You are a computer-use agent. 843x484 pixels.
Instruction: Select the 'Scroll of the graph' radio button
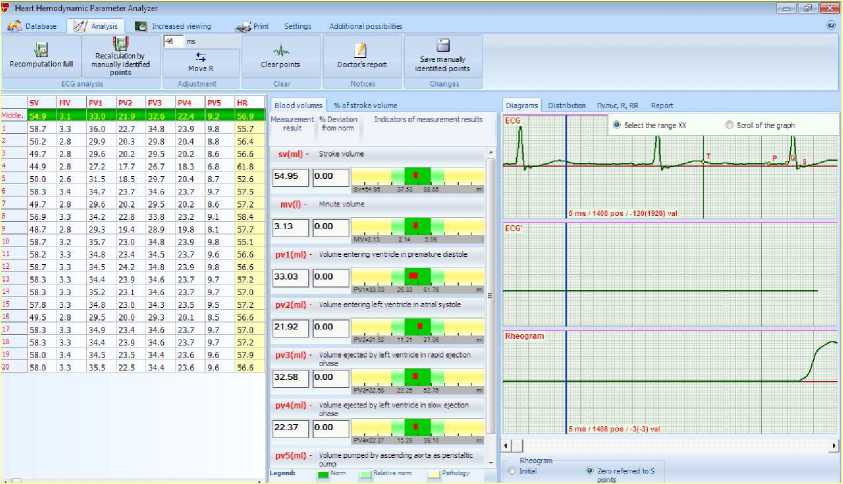coord(728,125)
